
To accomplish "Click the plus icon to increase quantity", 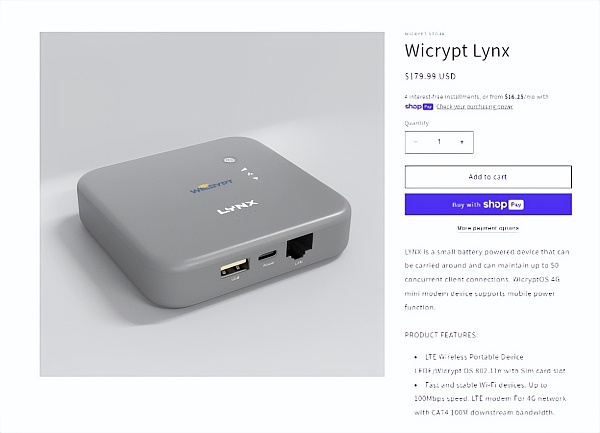I will [x=462, y=142].
